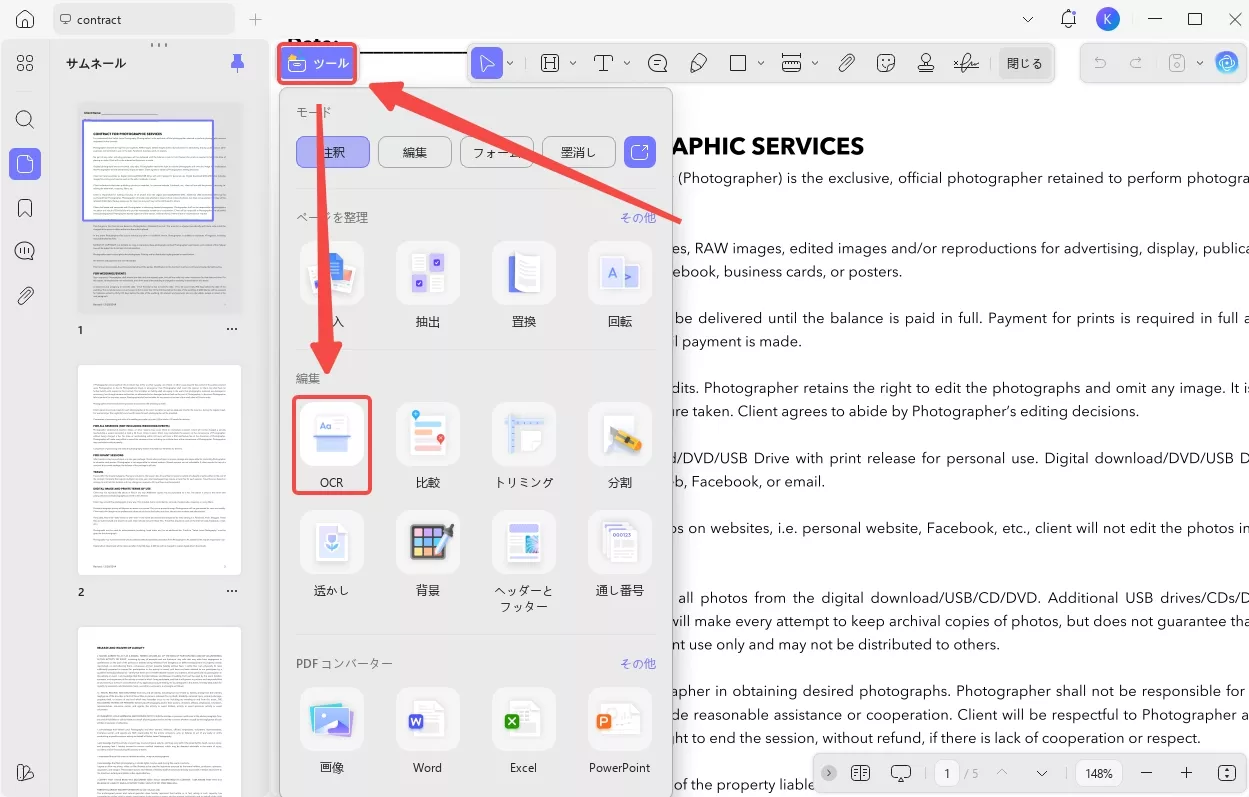The image size is (1249, 797).
Task: Open the 背景 background tool
Action: point(428,554)
